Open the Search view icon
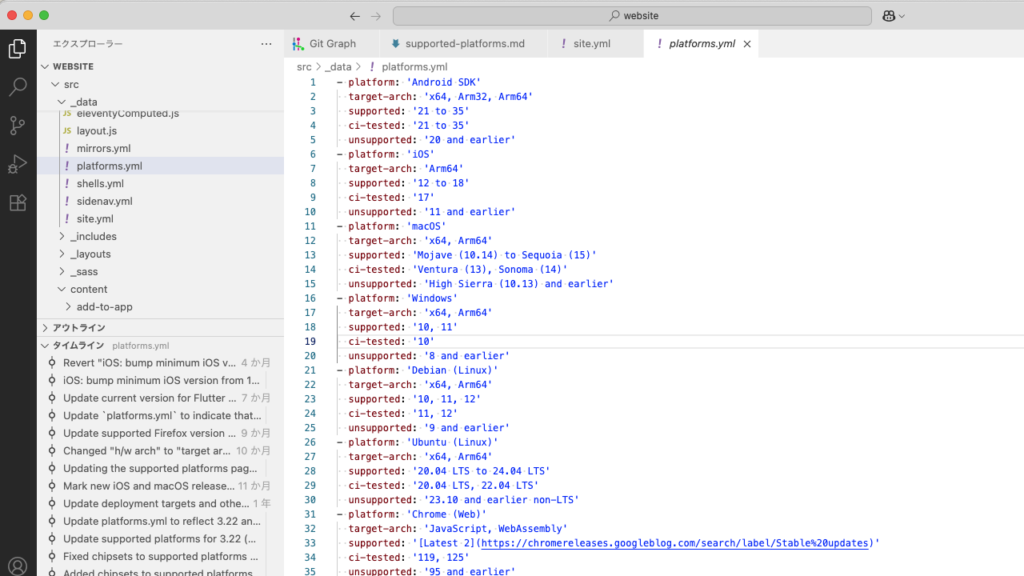Viewport: 1024px width, 576px height. (x=17, y=87)
